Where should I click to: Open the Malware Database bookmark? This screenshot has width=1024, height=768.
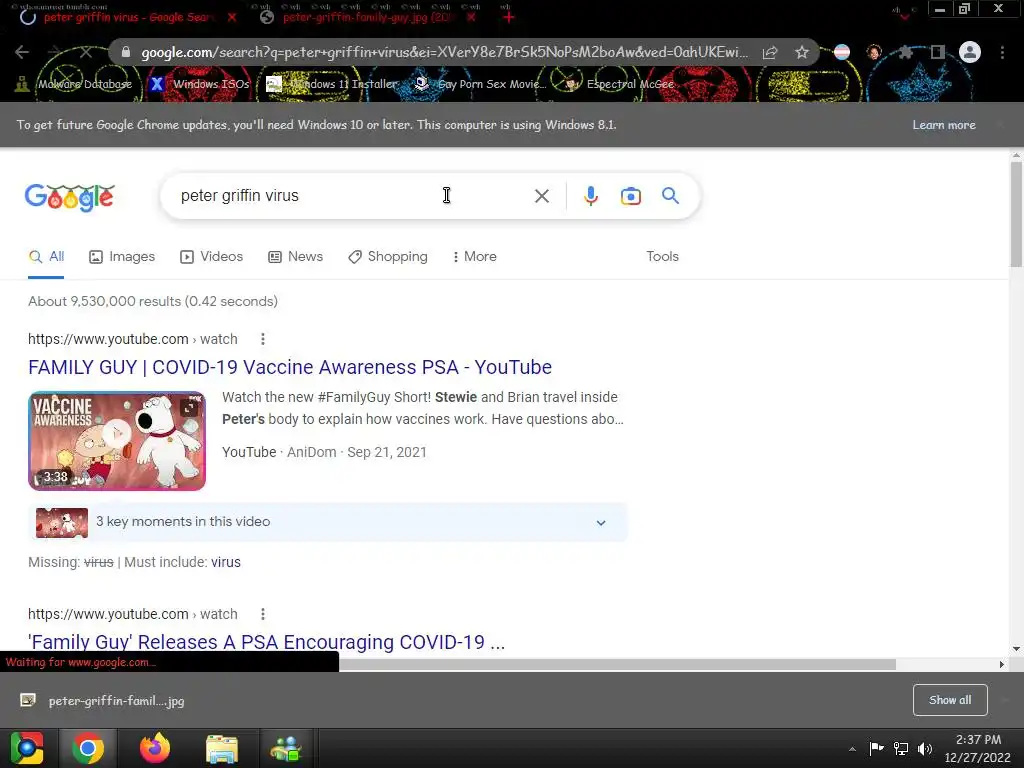pos(74,84)
